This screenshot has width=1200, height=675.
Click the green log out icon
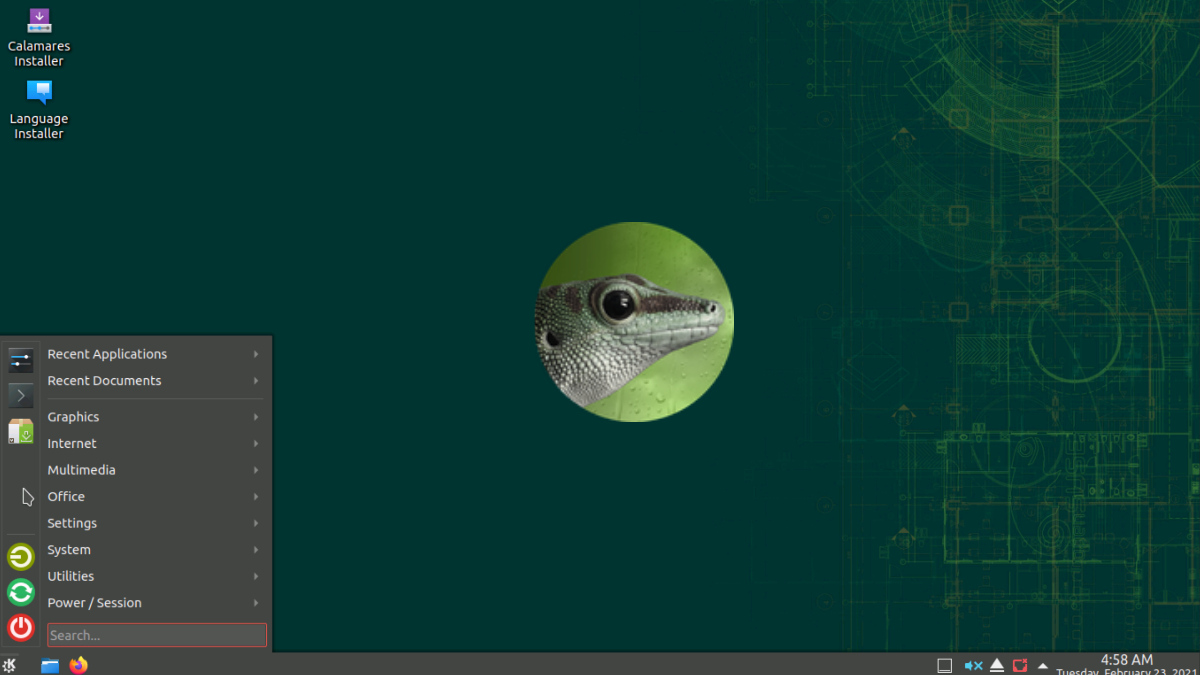[x=21, y=557]
